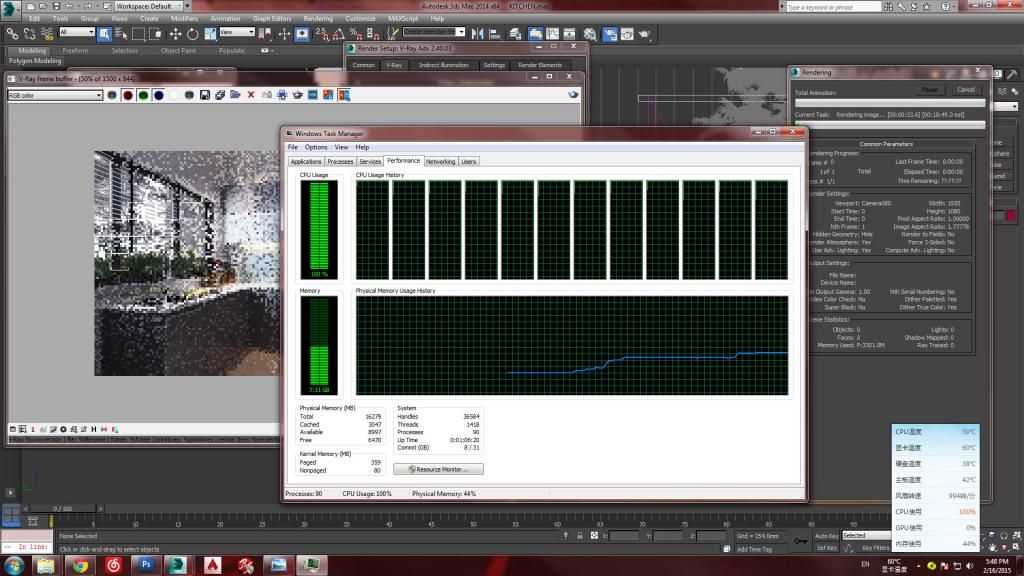Image resolution: width=1024 pixels, height=576 pixels.
Task: Expand the Workspace: Default dropdown
Action: [x=150, y=5]
